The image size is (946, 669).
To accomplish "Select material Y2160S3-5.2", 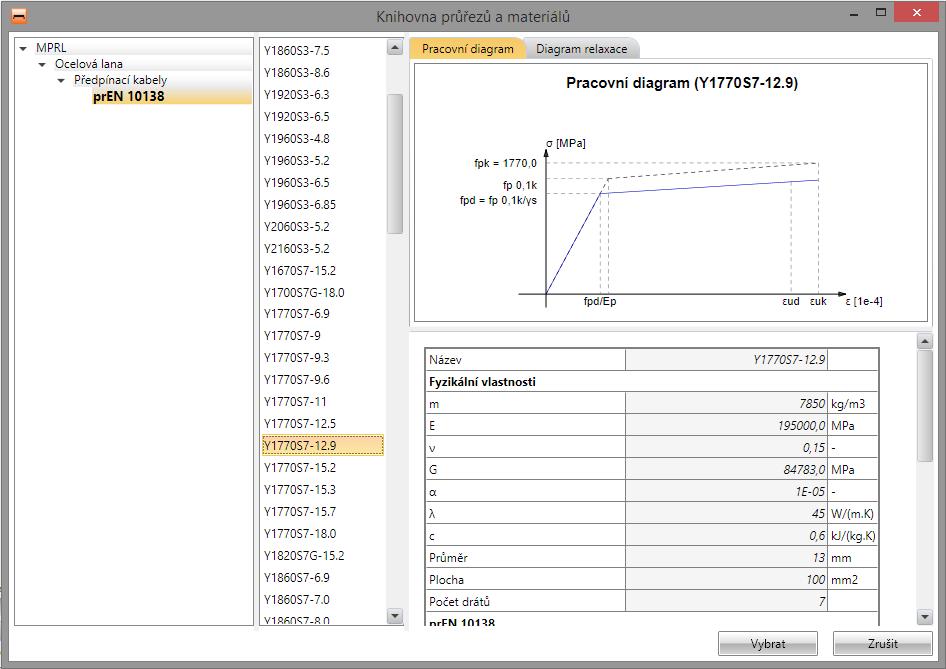I will pyautogui.click(x=297, y=249).
